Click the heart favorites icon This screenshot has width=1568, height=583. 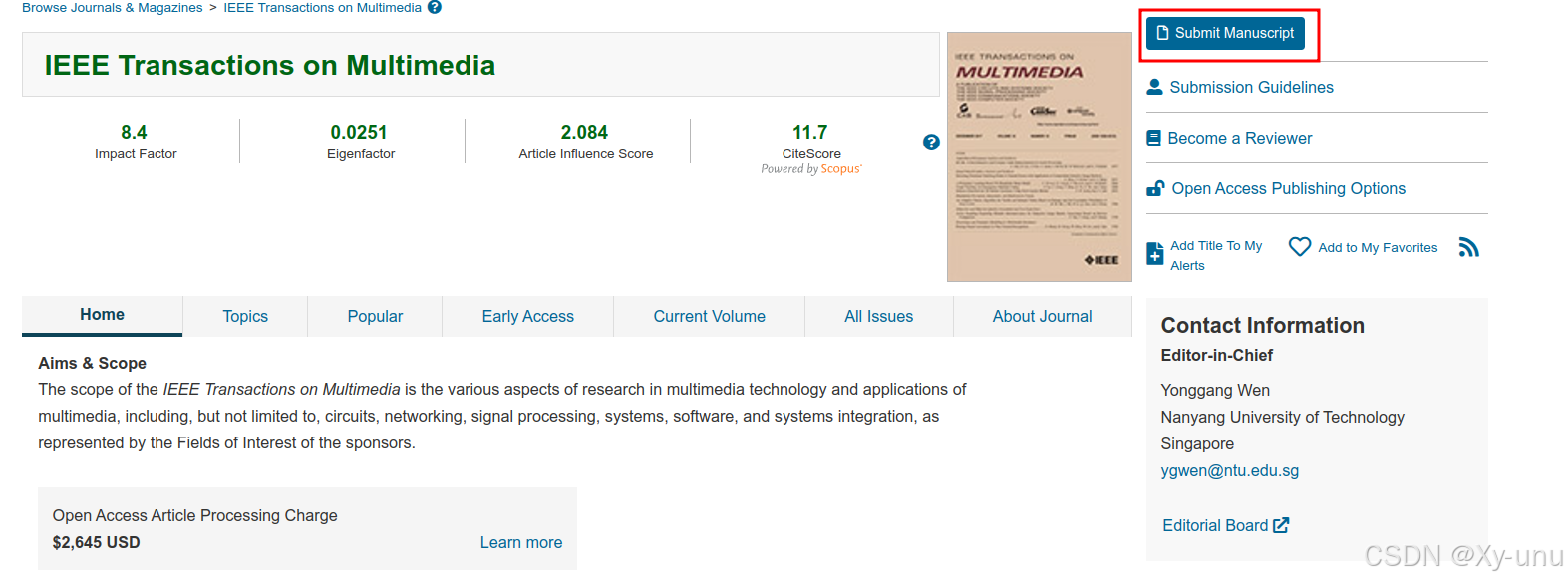point(1300,246)
